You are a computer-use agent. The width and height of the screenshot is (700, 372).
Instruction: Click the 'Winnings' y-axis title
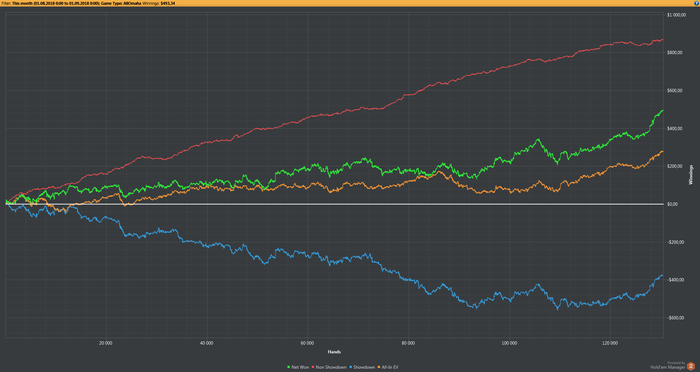point(691,175)
